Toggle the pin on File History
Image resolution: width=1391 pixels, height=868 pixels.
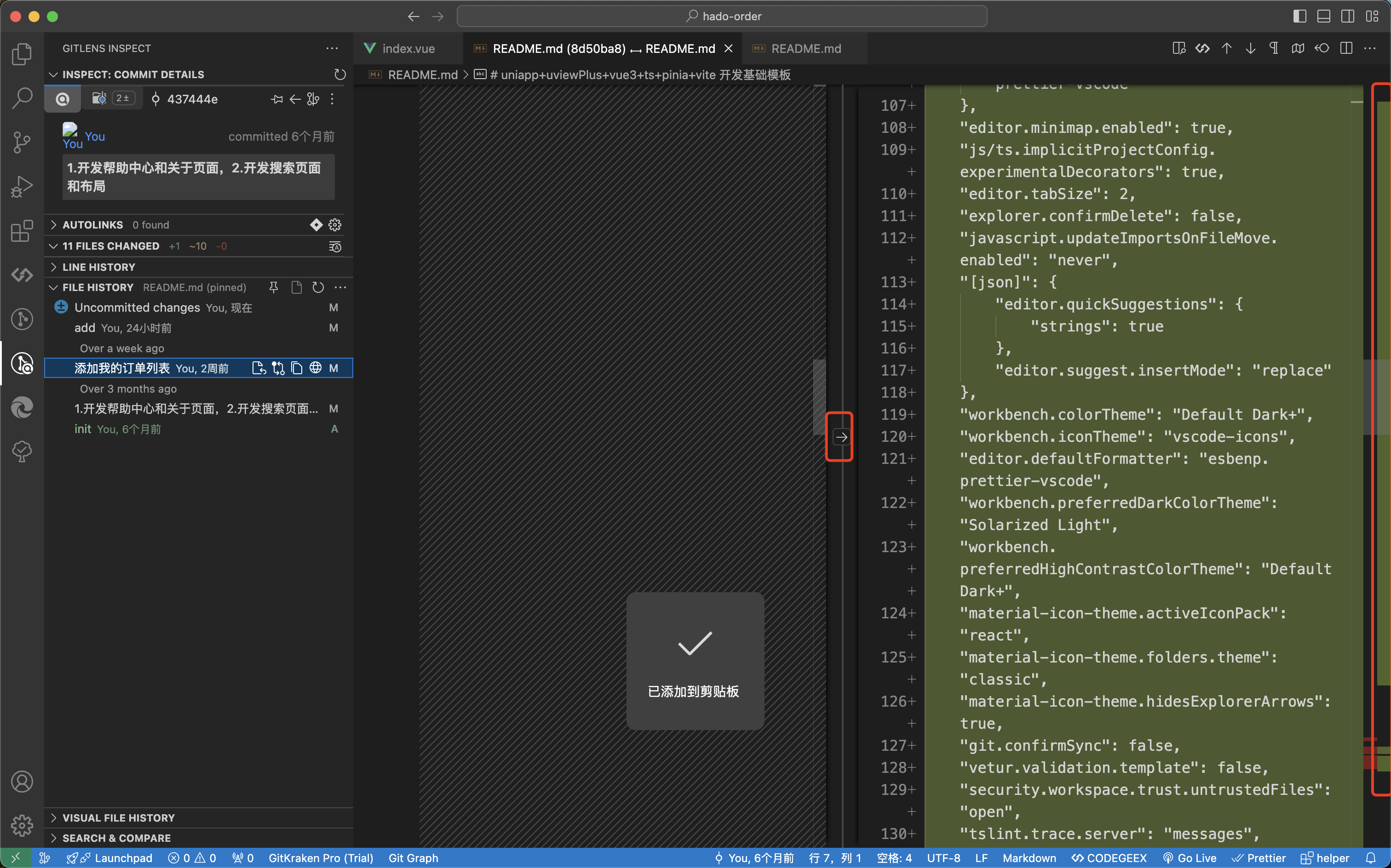pos(274,287)
